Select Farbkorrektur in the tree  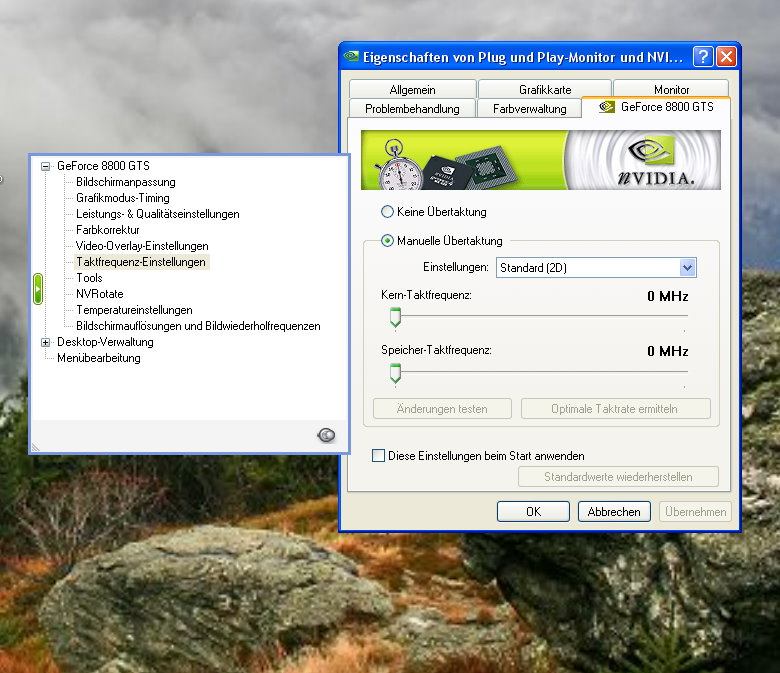(x=107, y=230)
